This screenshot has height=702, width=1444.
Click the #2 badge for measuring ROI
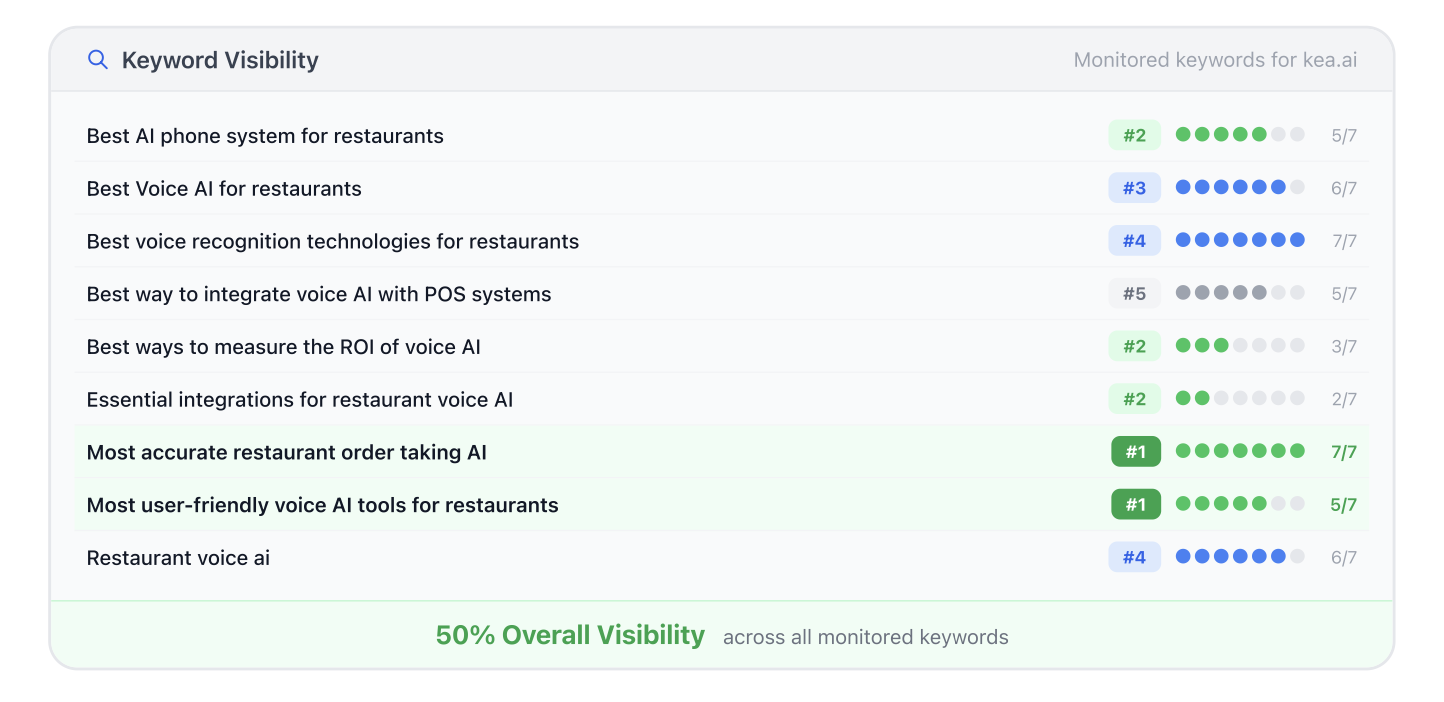point(1134,347)
